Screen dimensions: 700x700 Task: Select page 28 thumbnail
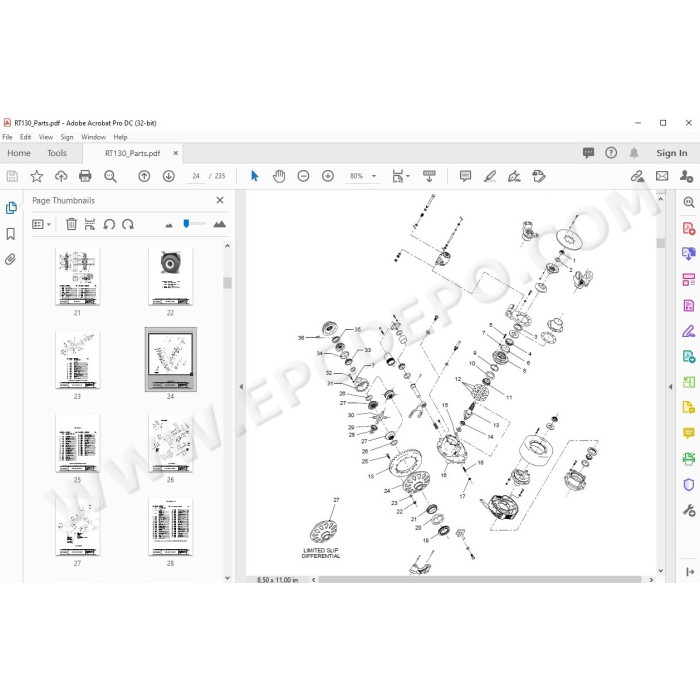point(170,527)
